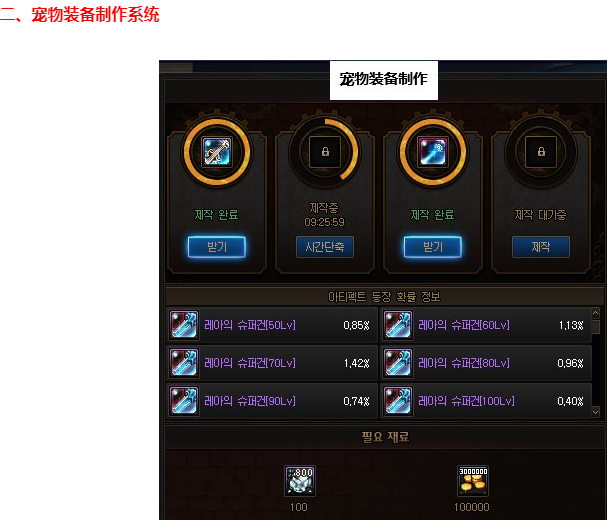Image resolution: width=609 pixels, height=522 pixels.
Task: Click 받기 button in the first slot
Action: click(217, 247)
